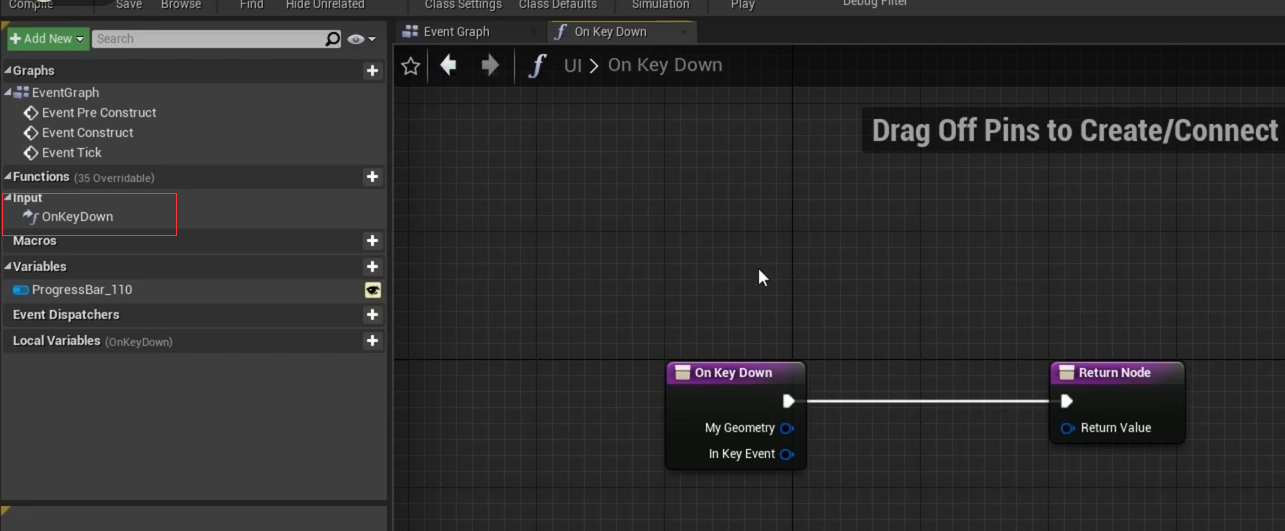Add a new macro with plus button
The width and height of the screenshot is (1285, 531).
pyautogui.click(x=372, y=241)
